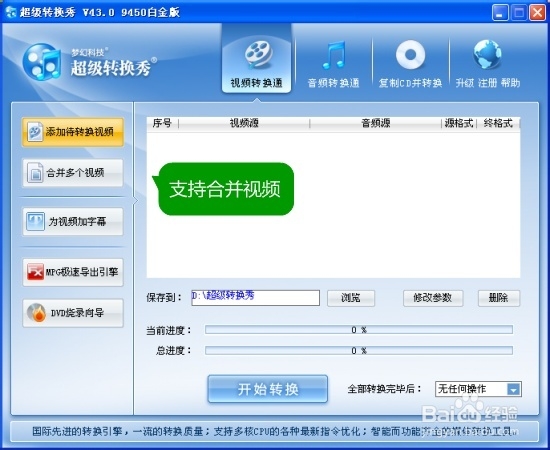Click the film reel icon for video conversion

[258, 55]
